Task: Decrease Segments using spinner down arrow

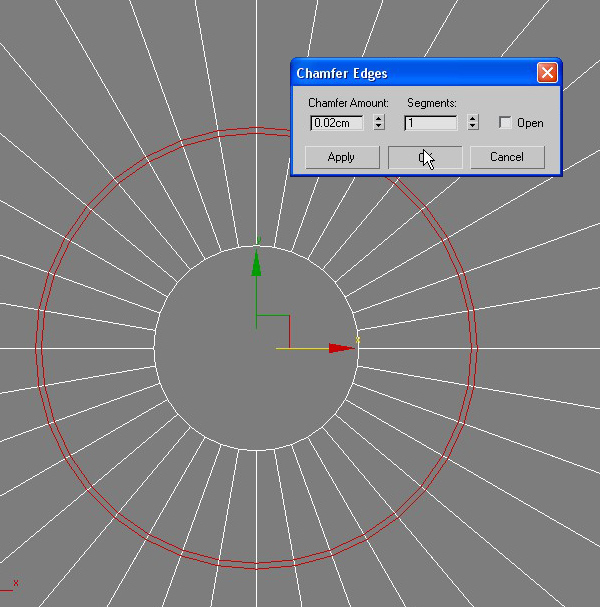Action: tap(472, 127)
